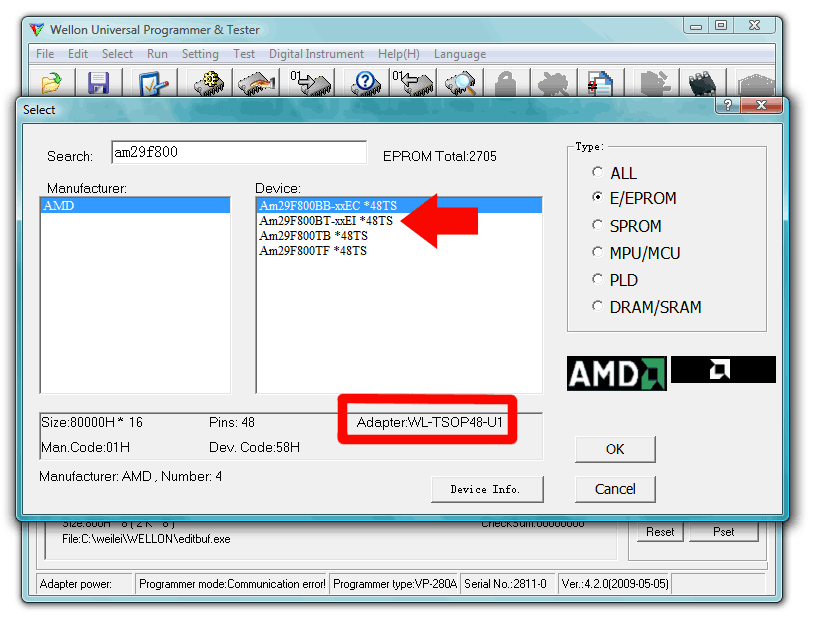The width and height of the screenshot is (818, 626).
Task: Select device Am29F800BB-xxEC *48TS
Action: pyautogui.click(x=399, y=206)
